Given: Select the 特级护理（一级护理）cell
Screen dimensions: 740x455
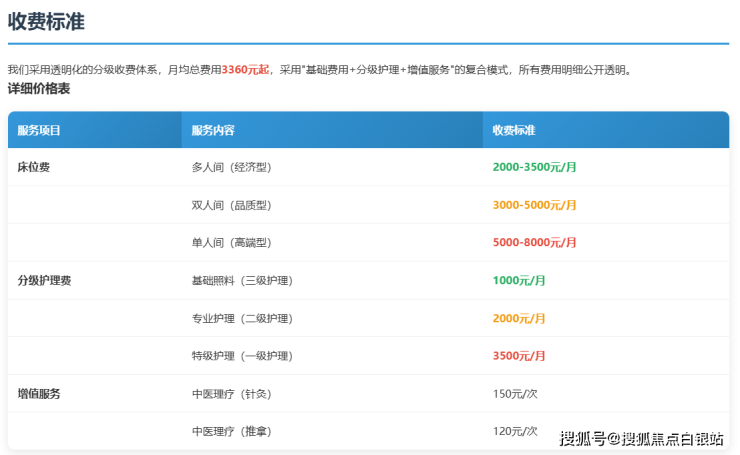Looking at the screenshot, I should (x=241, y=356).
